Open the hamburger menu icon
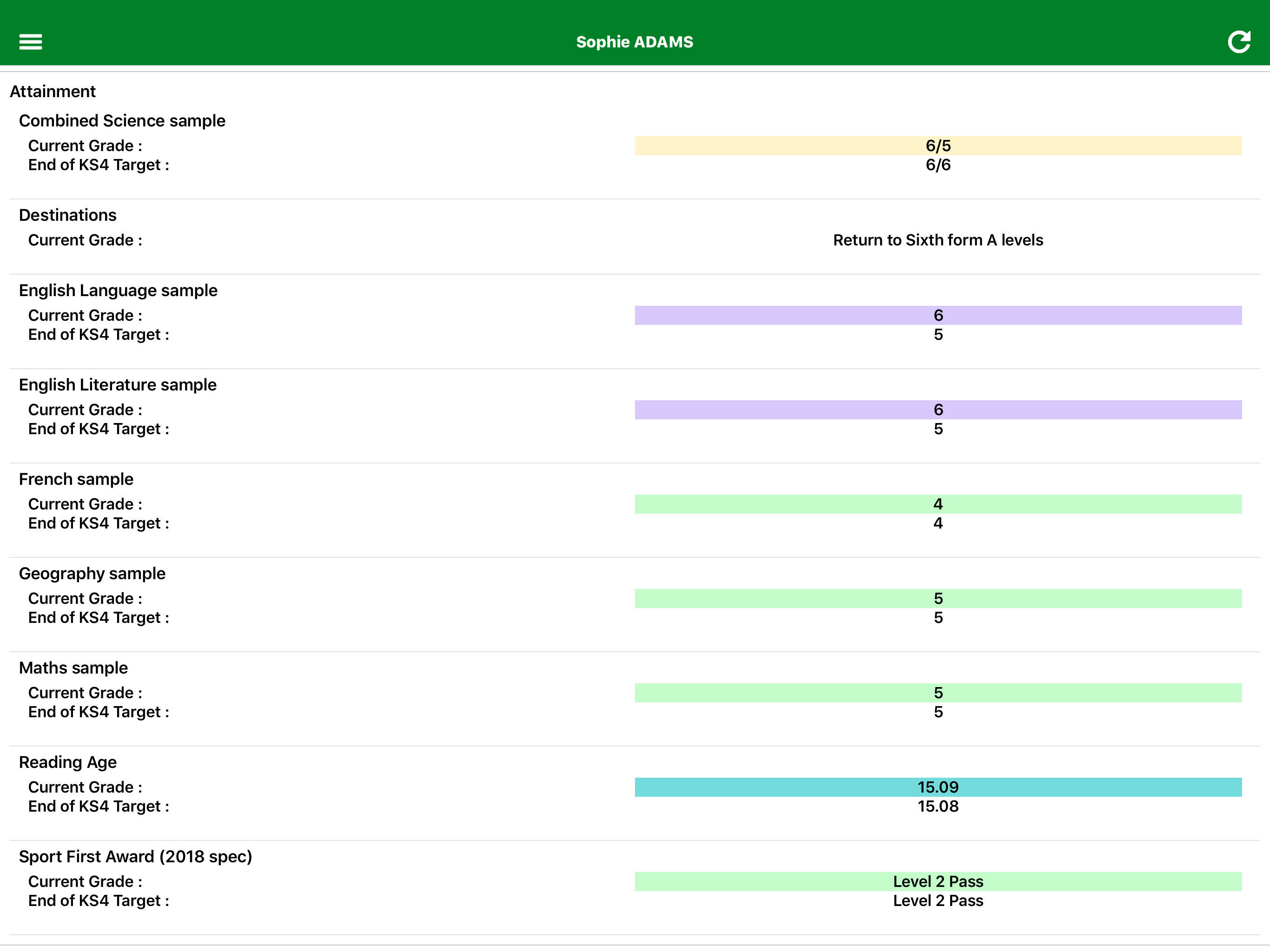Screen dimensions: 1270x952 (x=30, y=42)
